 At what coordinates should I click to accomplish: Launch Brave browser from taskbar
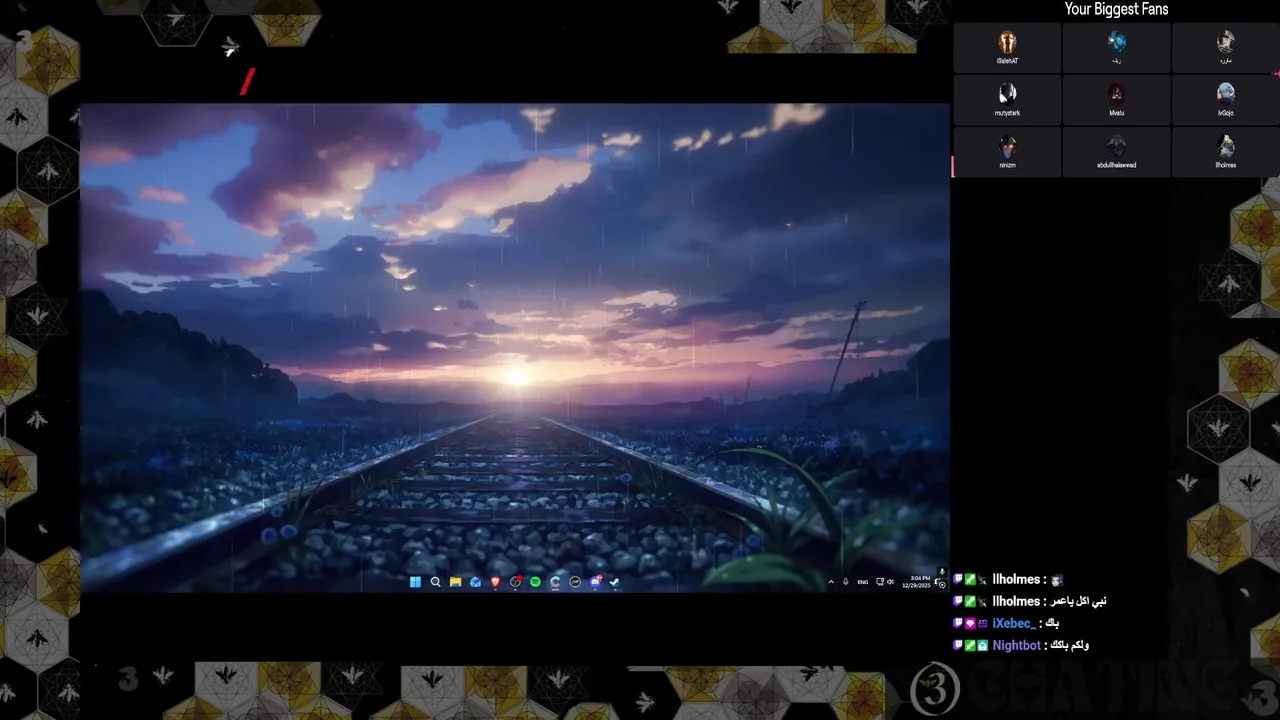click(495, 582)
